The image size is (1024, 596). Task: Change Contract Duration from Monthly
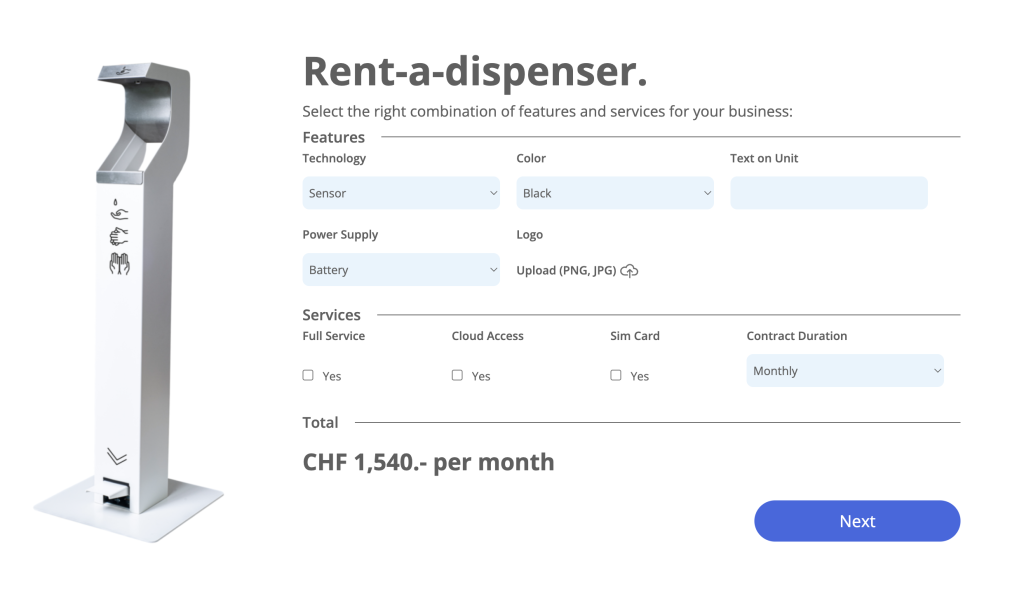point(845,371)
